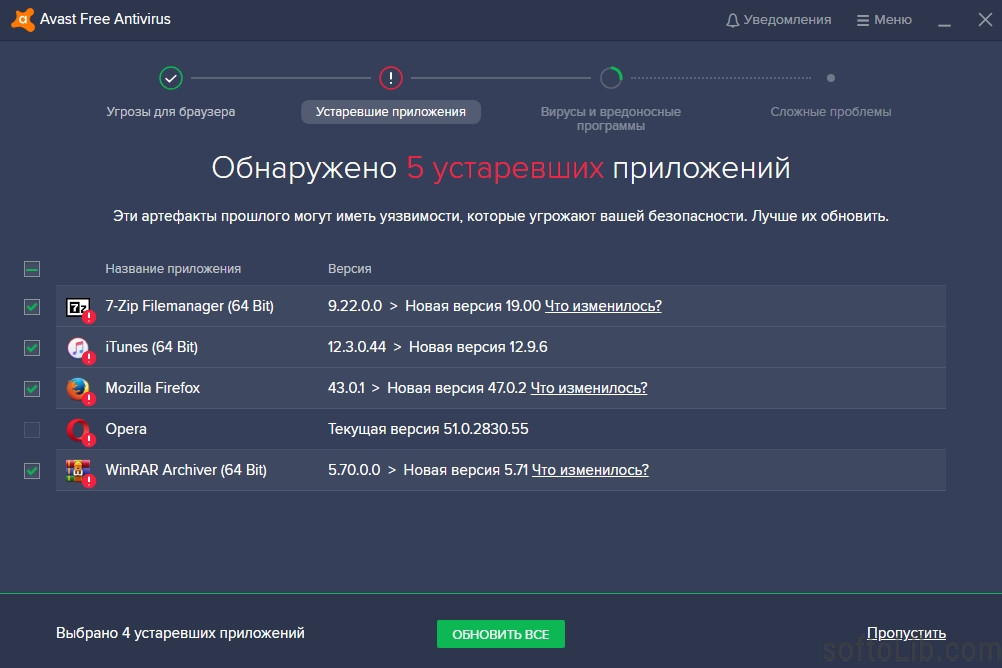Select the Вирусы и вредоносные программы step

[611, 119]
